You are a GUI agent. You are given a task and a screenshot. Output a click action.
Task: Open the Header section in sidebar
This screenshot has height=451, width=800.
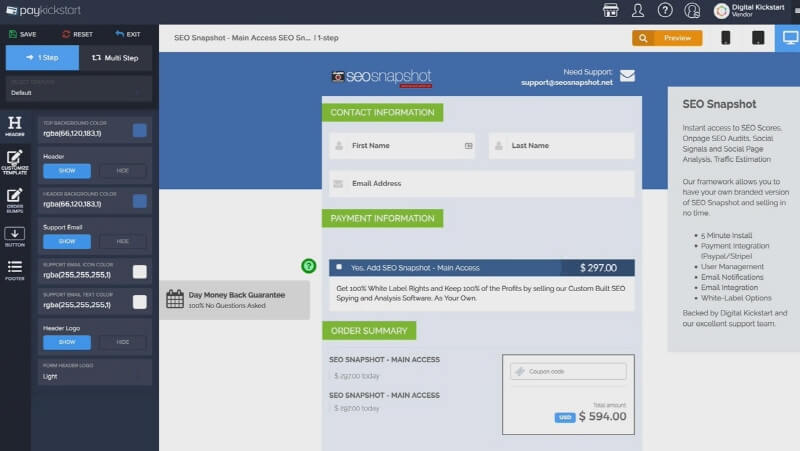[x=15, y=126]
